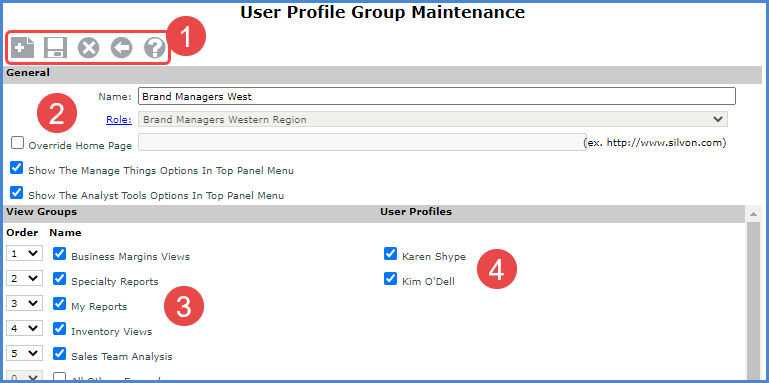Open order dropdown for Specialty Reports
The image size is (769, 383).
[x=25, y=278]
